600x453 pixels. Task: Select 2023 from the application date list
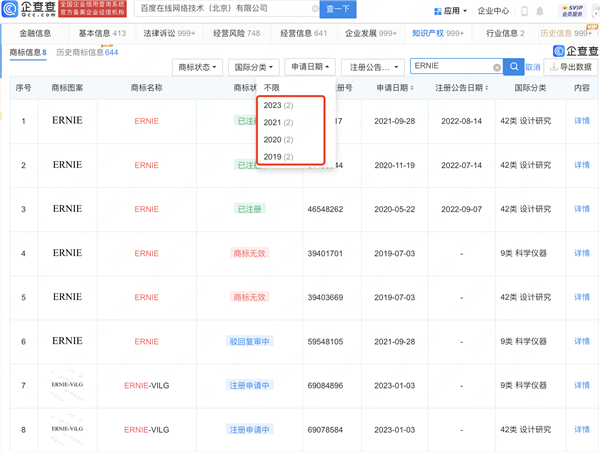click(x=278, y=105)
